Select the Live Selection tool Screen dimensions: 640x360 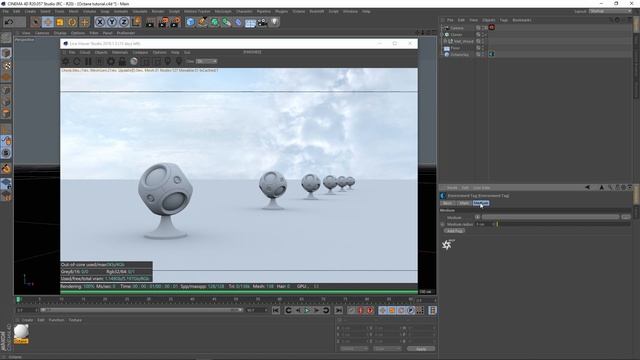click(x=36, y=22)
